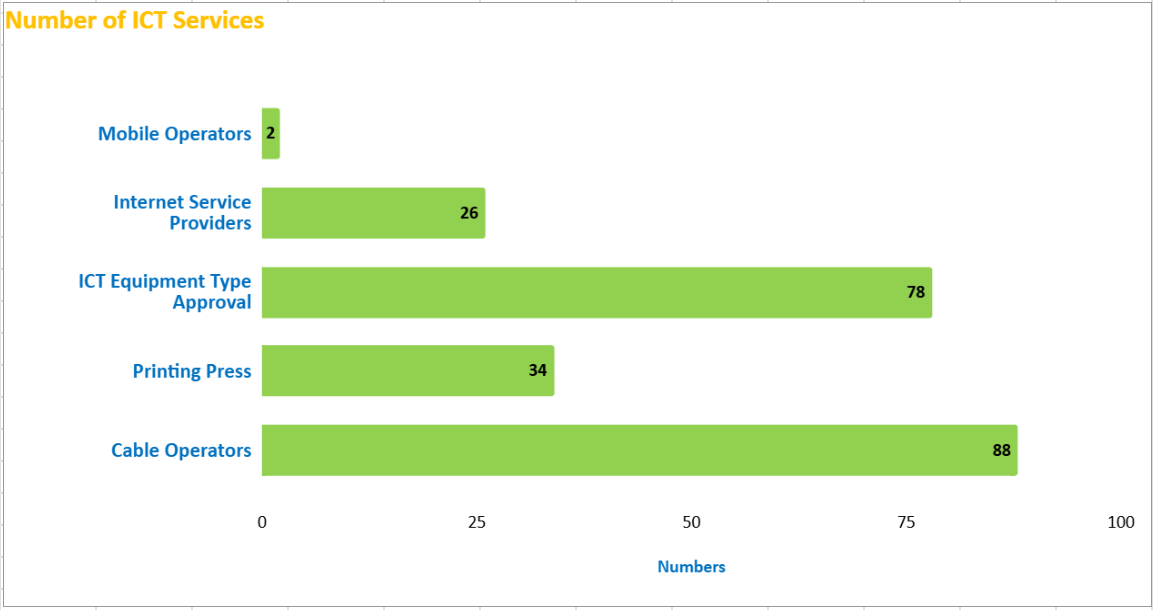1153x610 pixels.
Task: Click the axis tick label 100
Action: [1121, 522]
